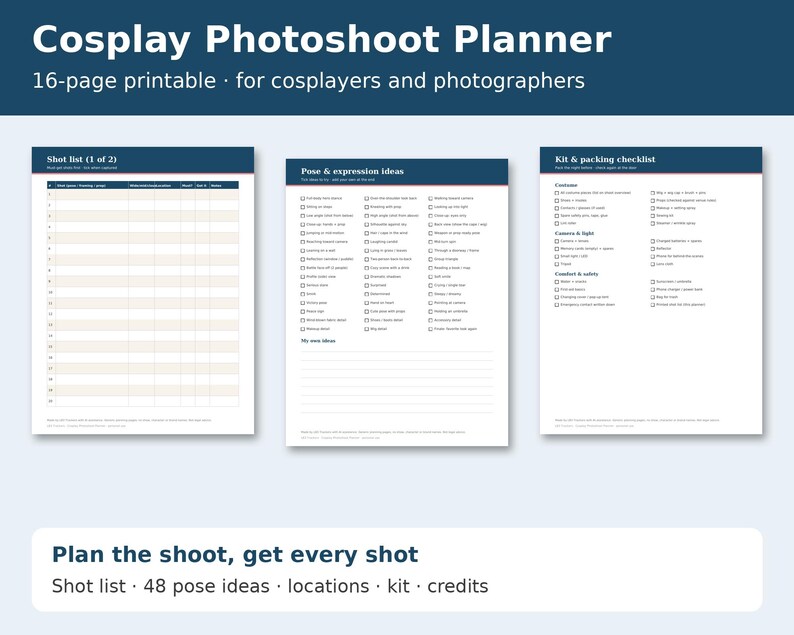Tick the 'Group triangle' checkbox

[430, 259]
